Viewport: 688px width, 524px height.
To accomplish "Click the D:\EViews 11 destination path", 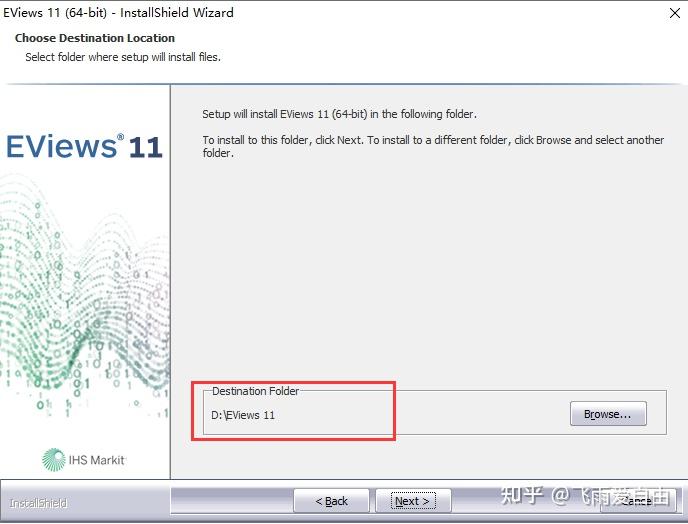I will [x=243, y=415].
